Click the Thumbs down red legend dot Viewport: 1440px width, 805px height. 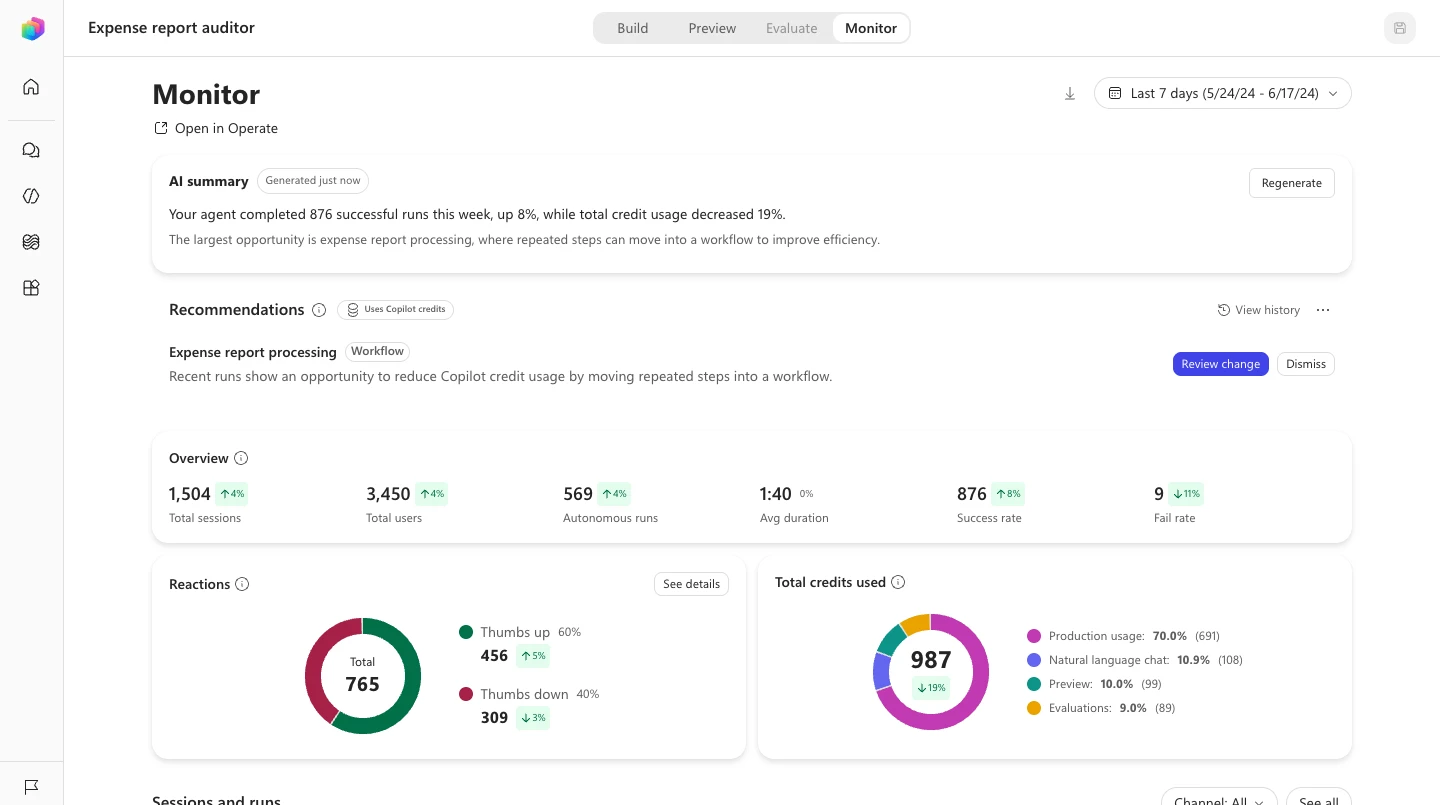[466, 694]
